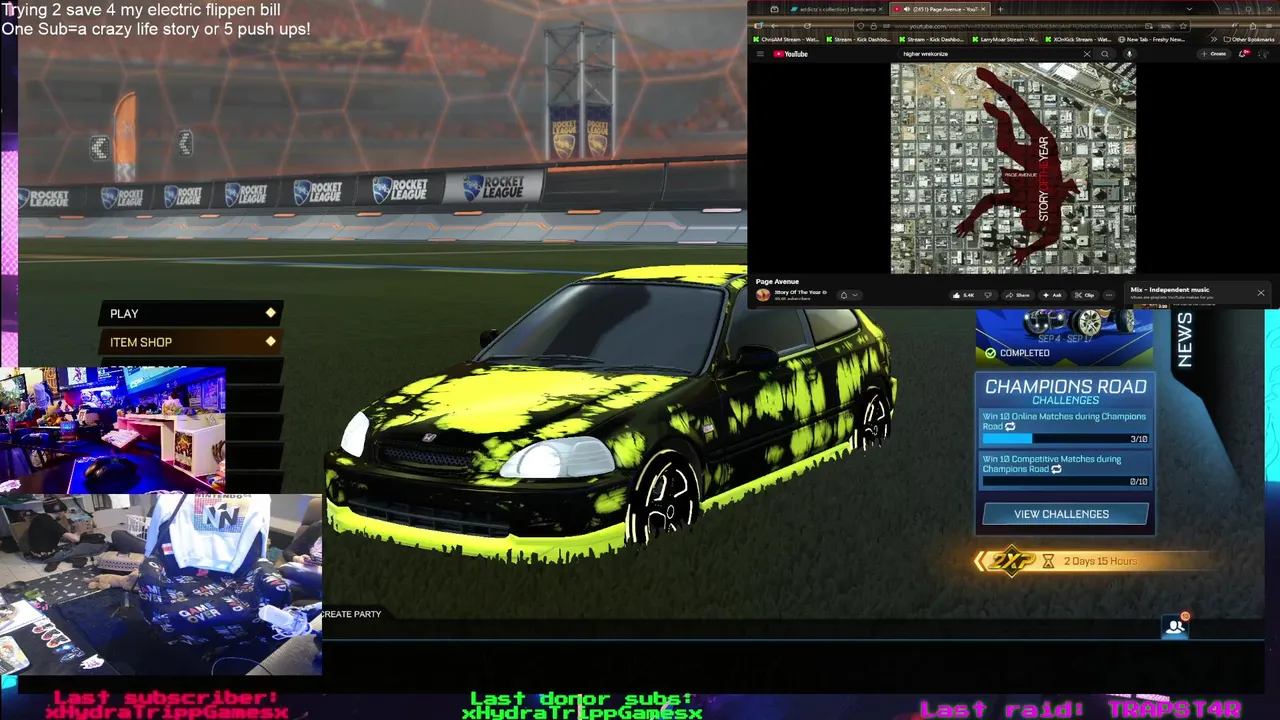The width and height of the screenshot is (1280, 720).
Task: Select PLAY in the Rocket League menu
Action: pos(190,314)
